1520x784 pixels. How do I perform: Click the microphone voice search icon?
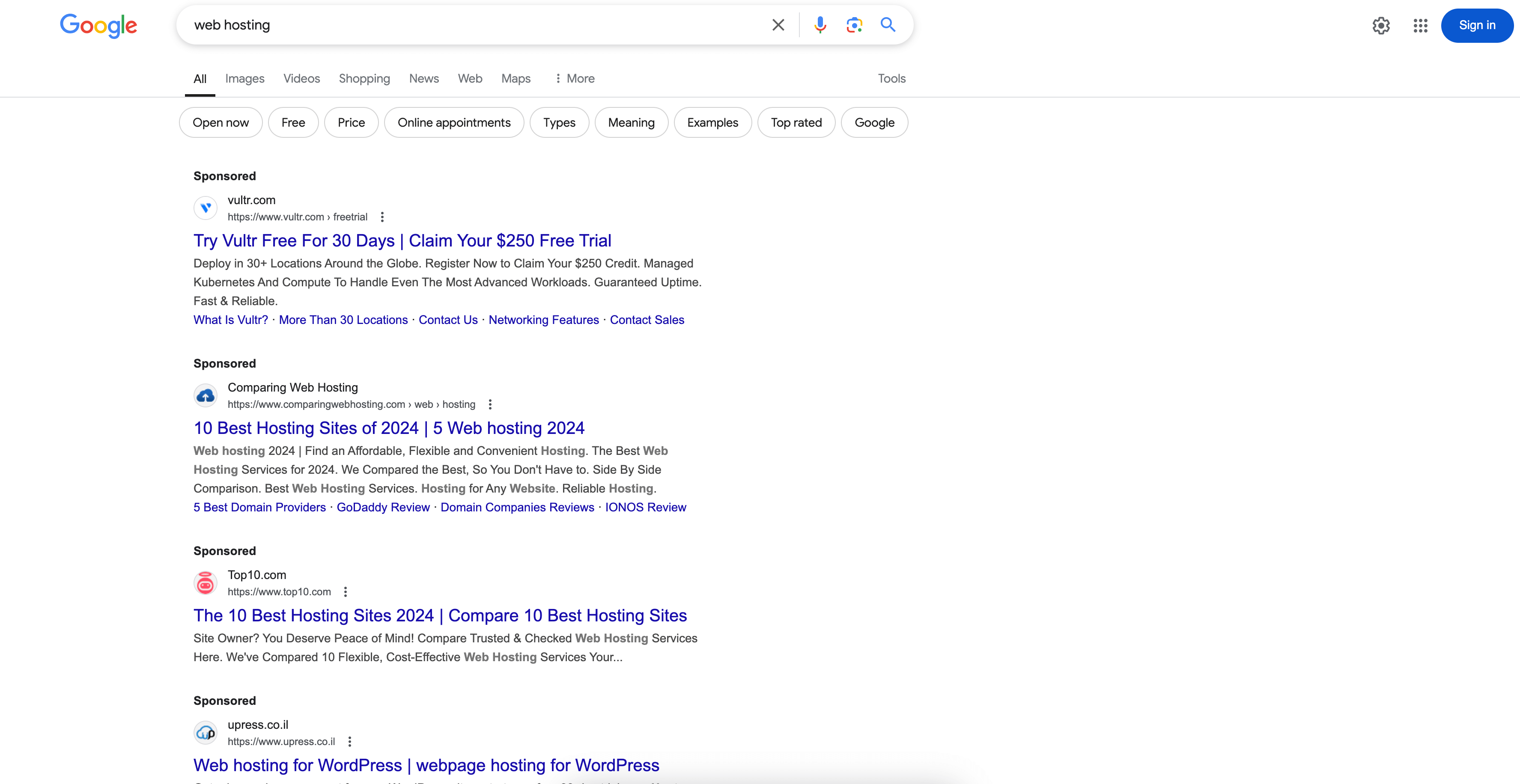[x=819, y=25]
